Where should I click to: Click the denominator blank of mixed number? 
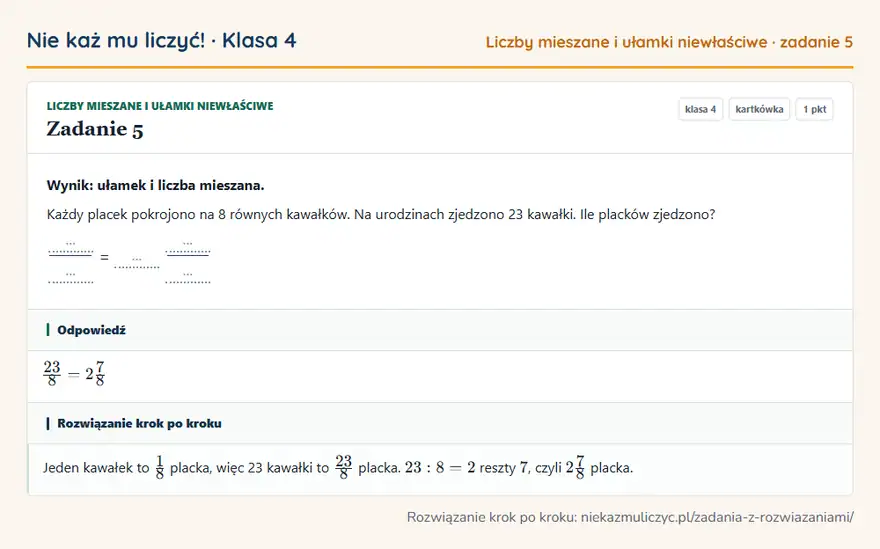coord(188,277)
